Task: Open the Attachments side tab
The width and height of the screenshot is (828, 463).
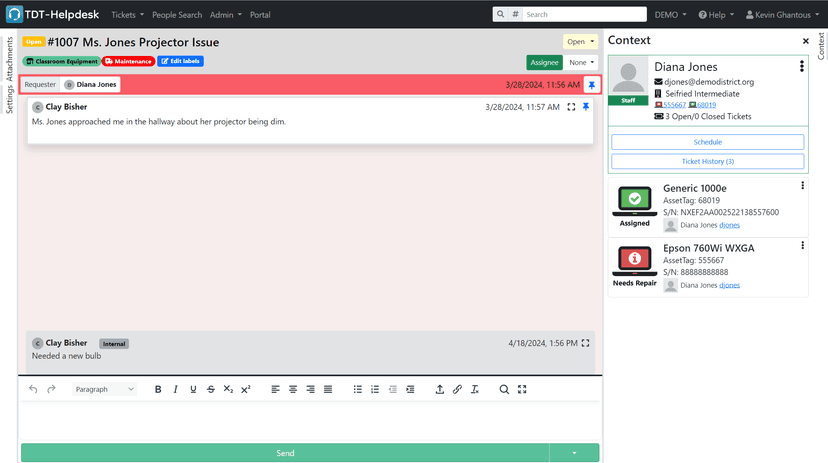Action: click(9, 59)
